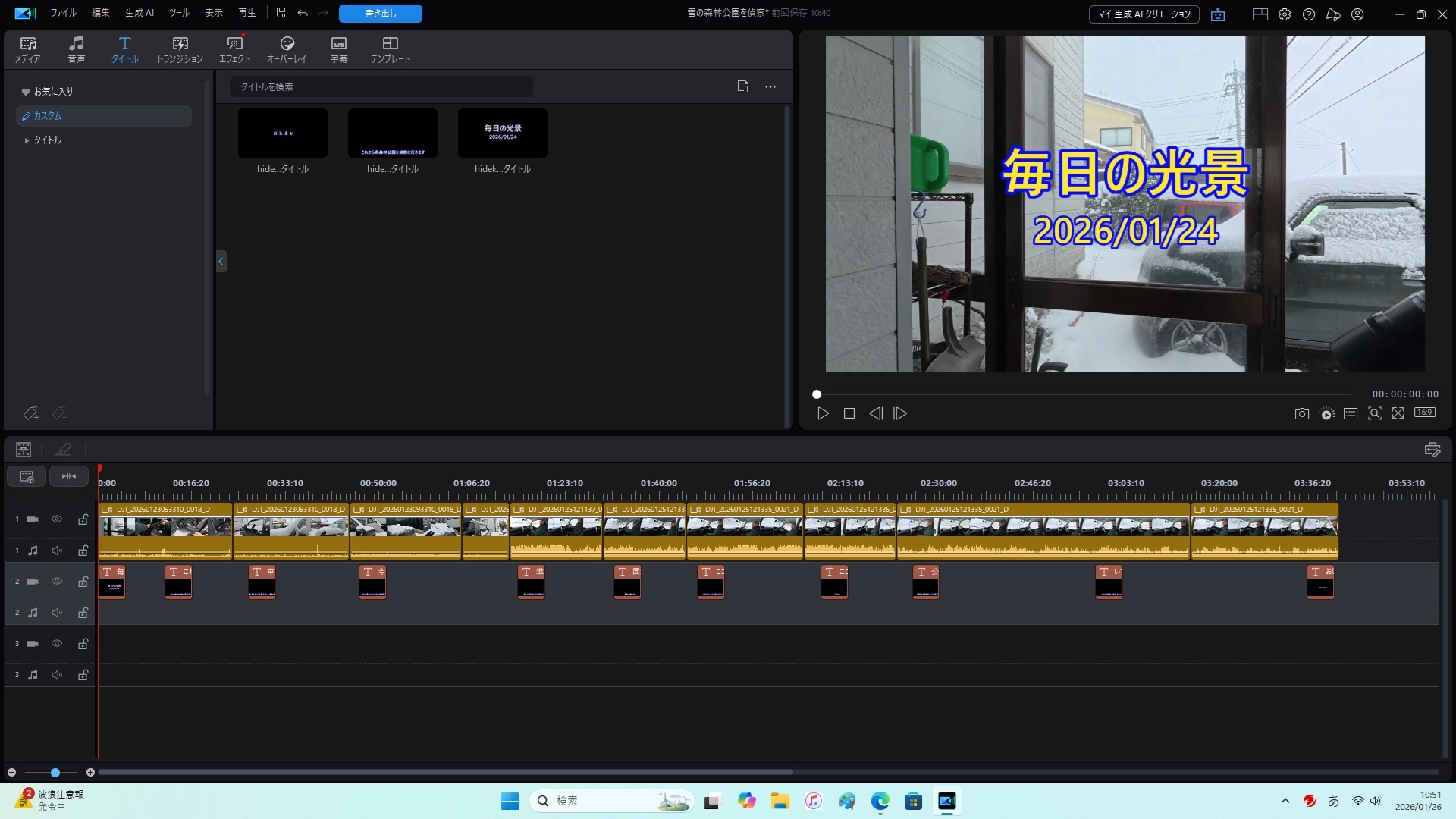1456x819 pixels.
Task: Open the settings gear icon in title bar
Action: point(1285,14)
